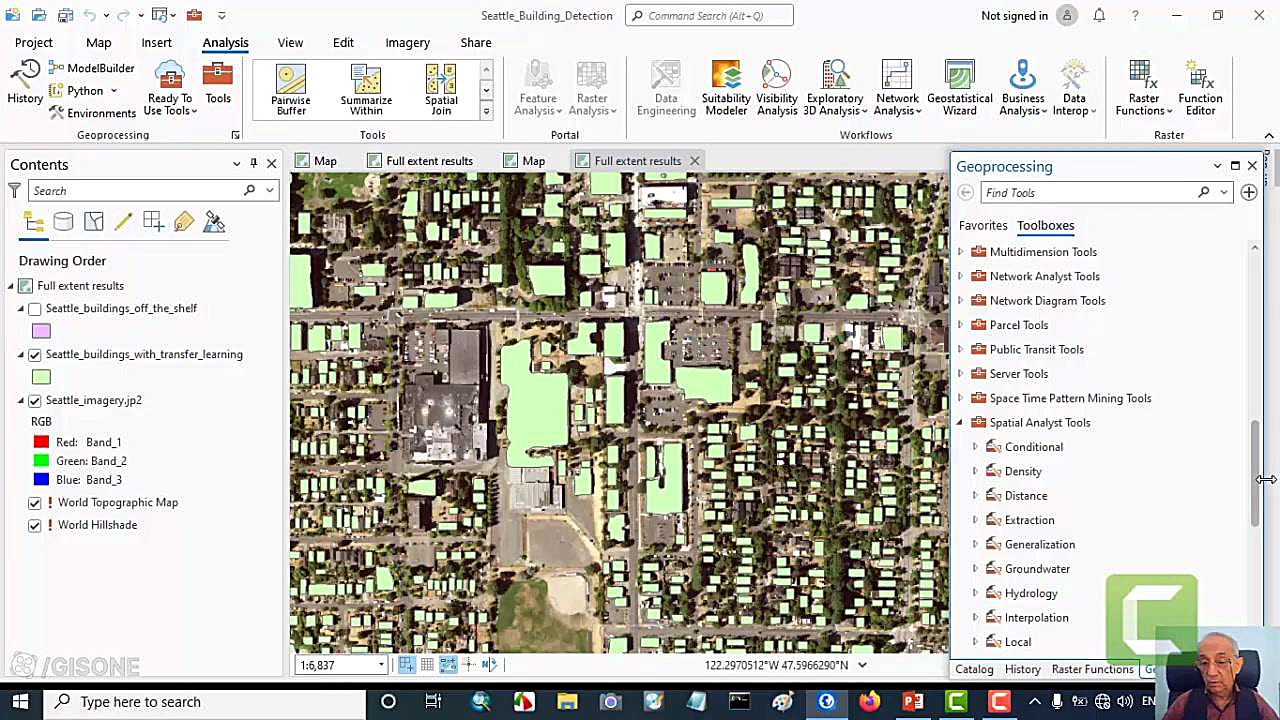This screenshot has height=720, width=1280.
Task: Open PowerPoint from the taskbar
Action: 913,702
